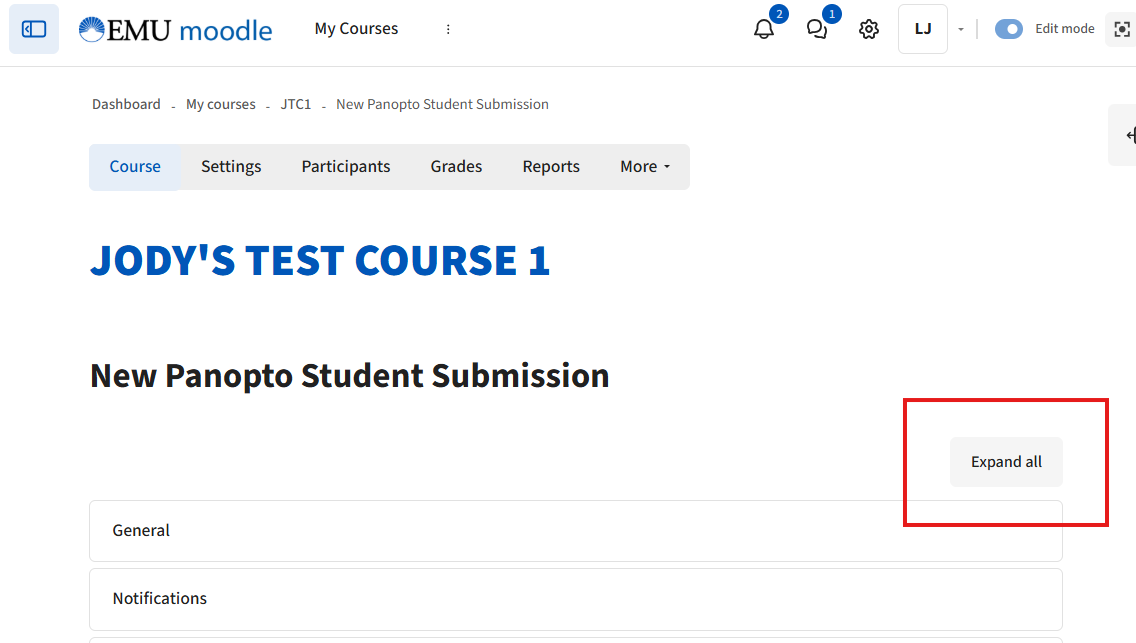
Task: Open the messaging chat bubble icon
Action: pyautogui.click(x=817, y=29)
